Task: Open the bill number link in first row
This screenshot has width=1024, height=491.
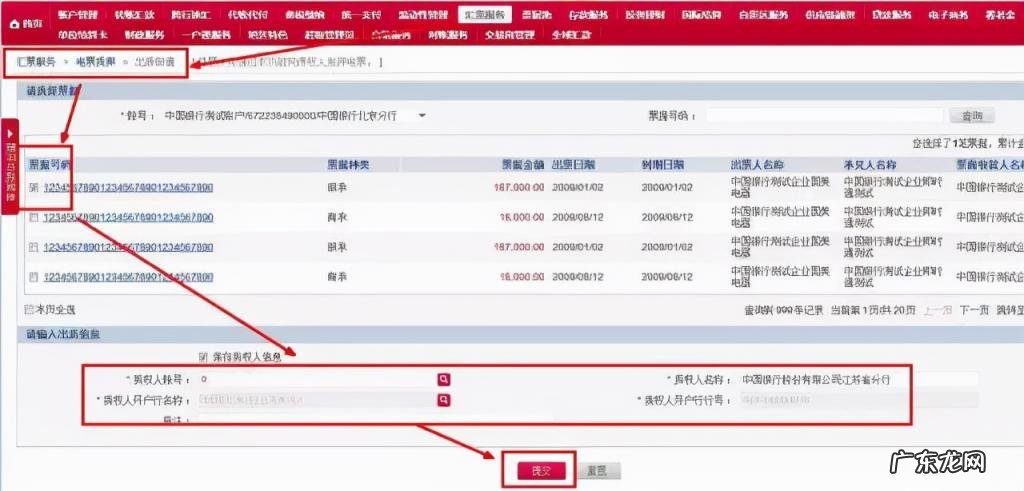Action: [128, 188]
